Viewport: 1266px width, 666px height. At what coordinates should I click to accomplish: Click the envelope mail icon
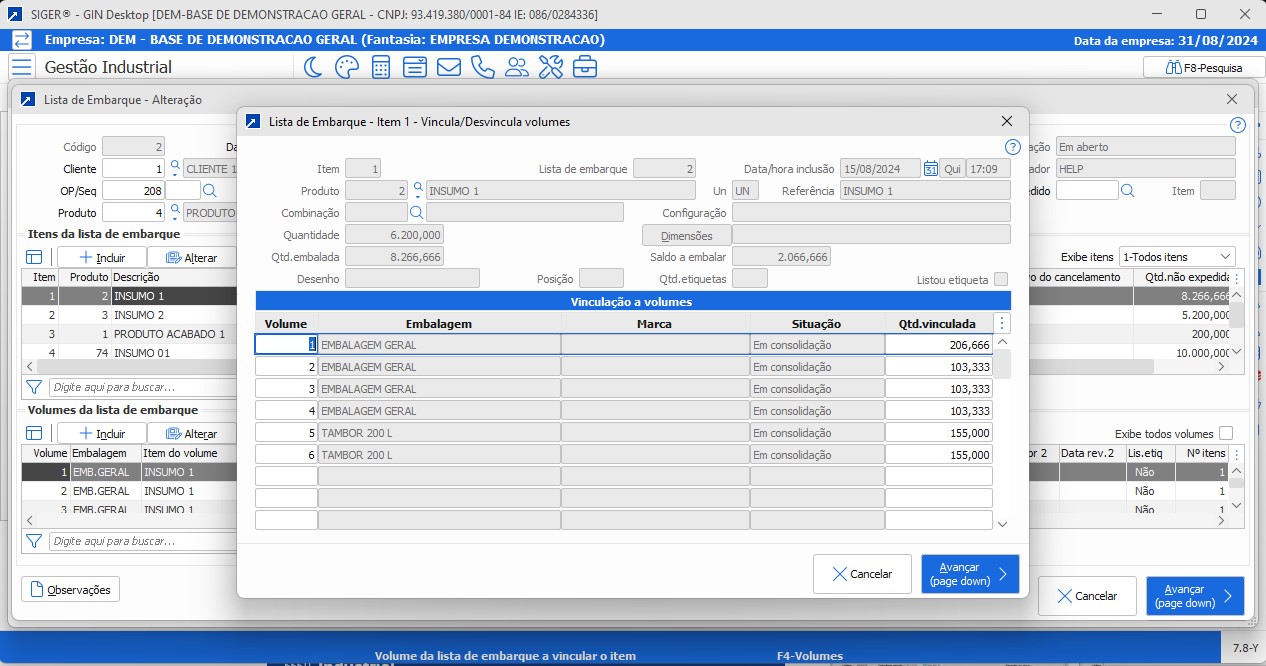(x=449, y=67)
